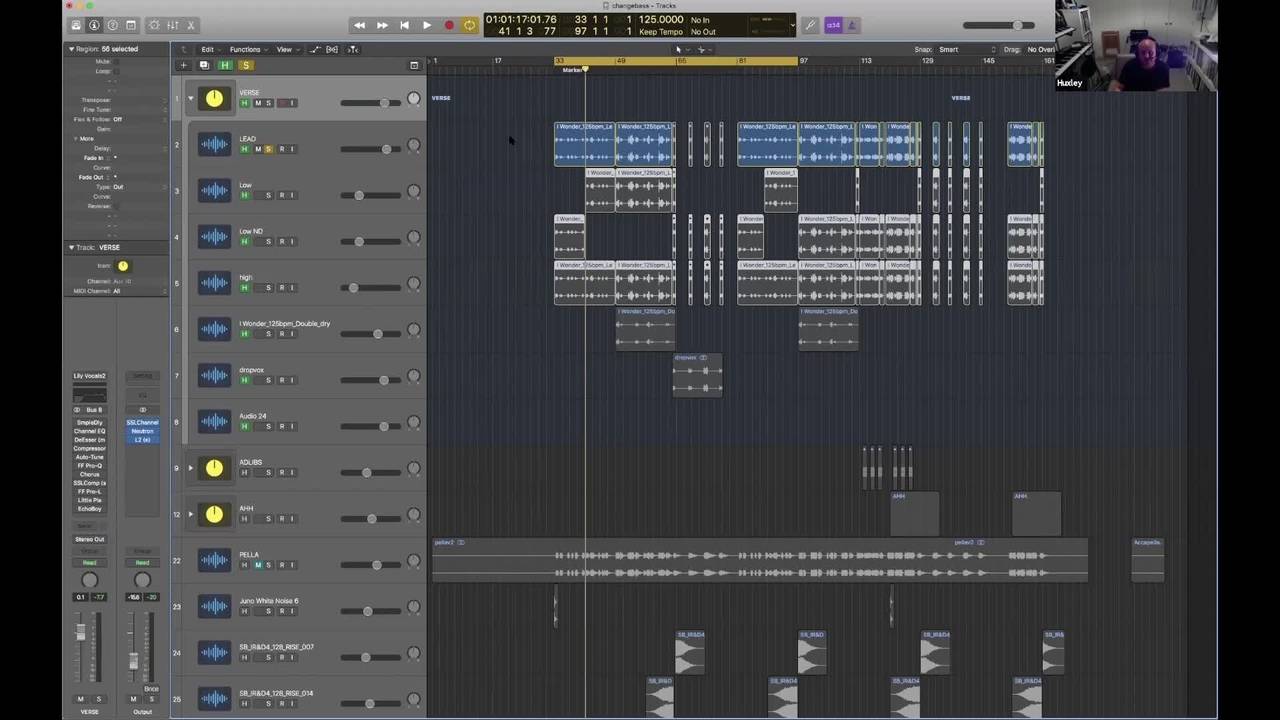This screenshot has height=720, width=1280.
Task: Click the Stereo Out output slot
Action: coord(89,539)
